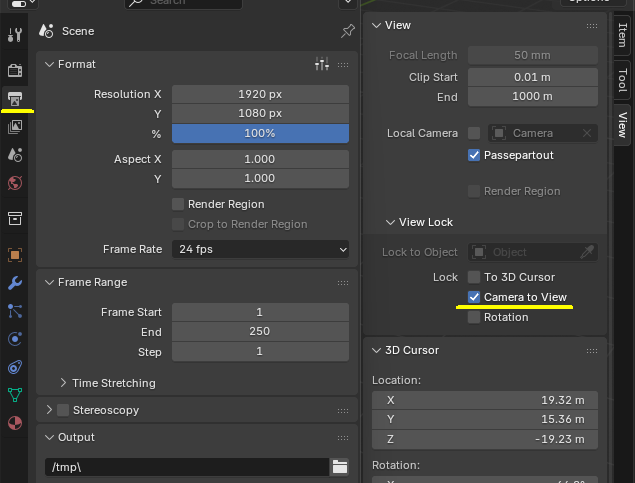Open the Output properties tab
The image size is (635, 483).
(15, 98)
